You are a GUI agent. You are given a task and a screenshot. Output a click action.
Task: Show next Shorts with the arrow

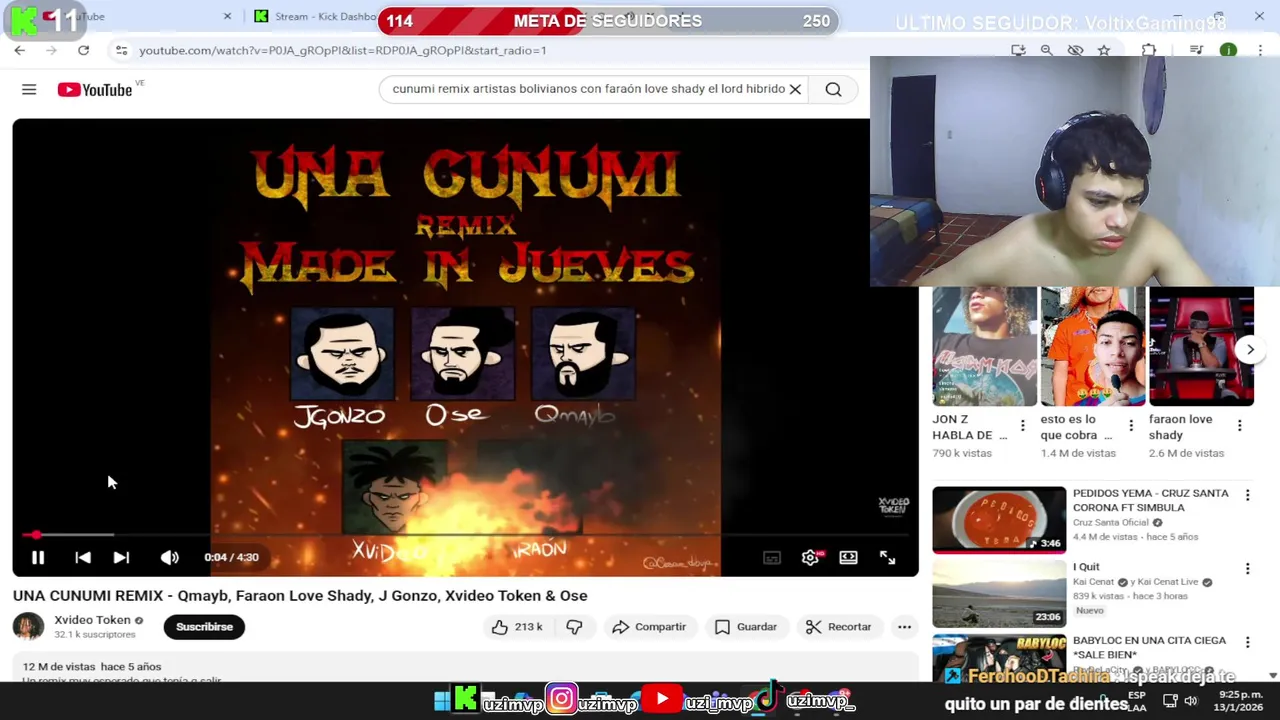[x=1250, y=349]
